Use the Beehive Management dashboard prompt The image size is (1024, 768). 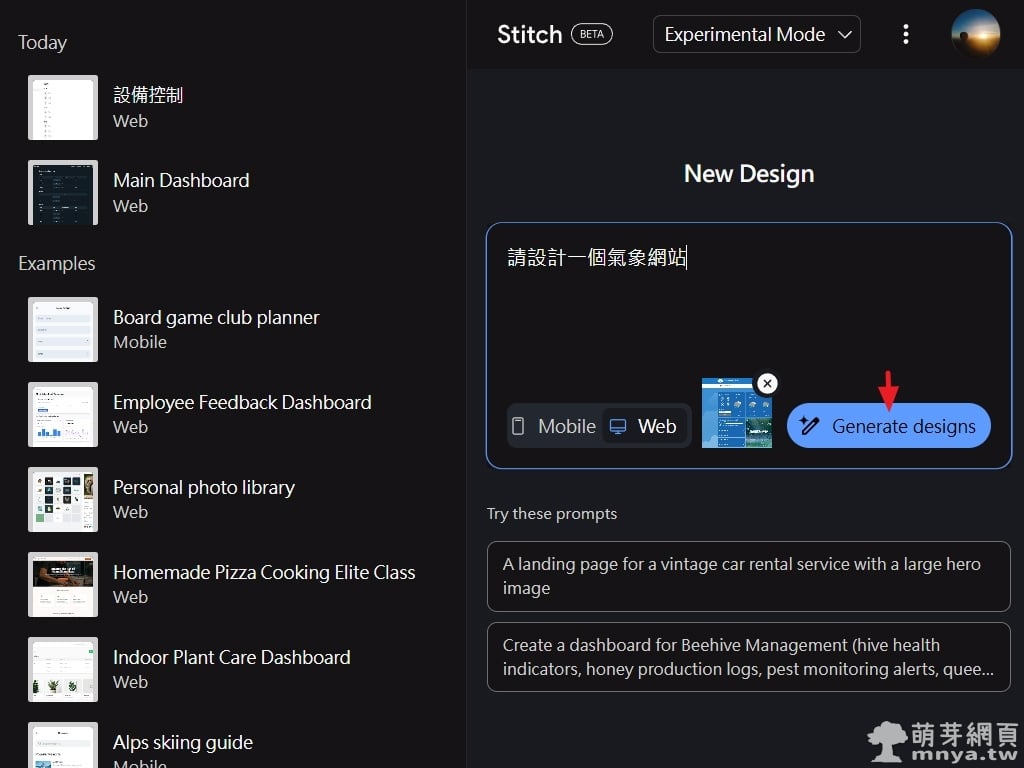(748, 657)
